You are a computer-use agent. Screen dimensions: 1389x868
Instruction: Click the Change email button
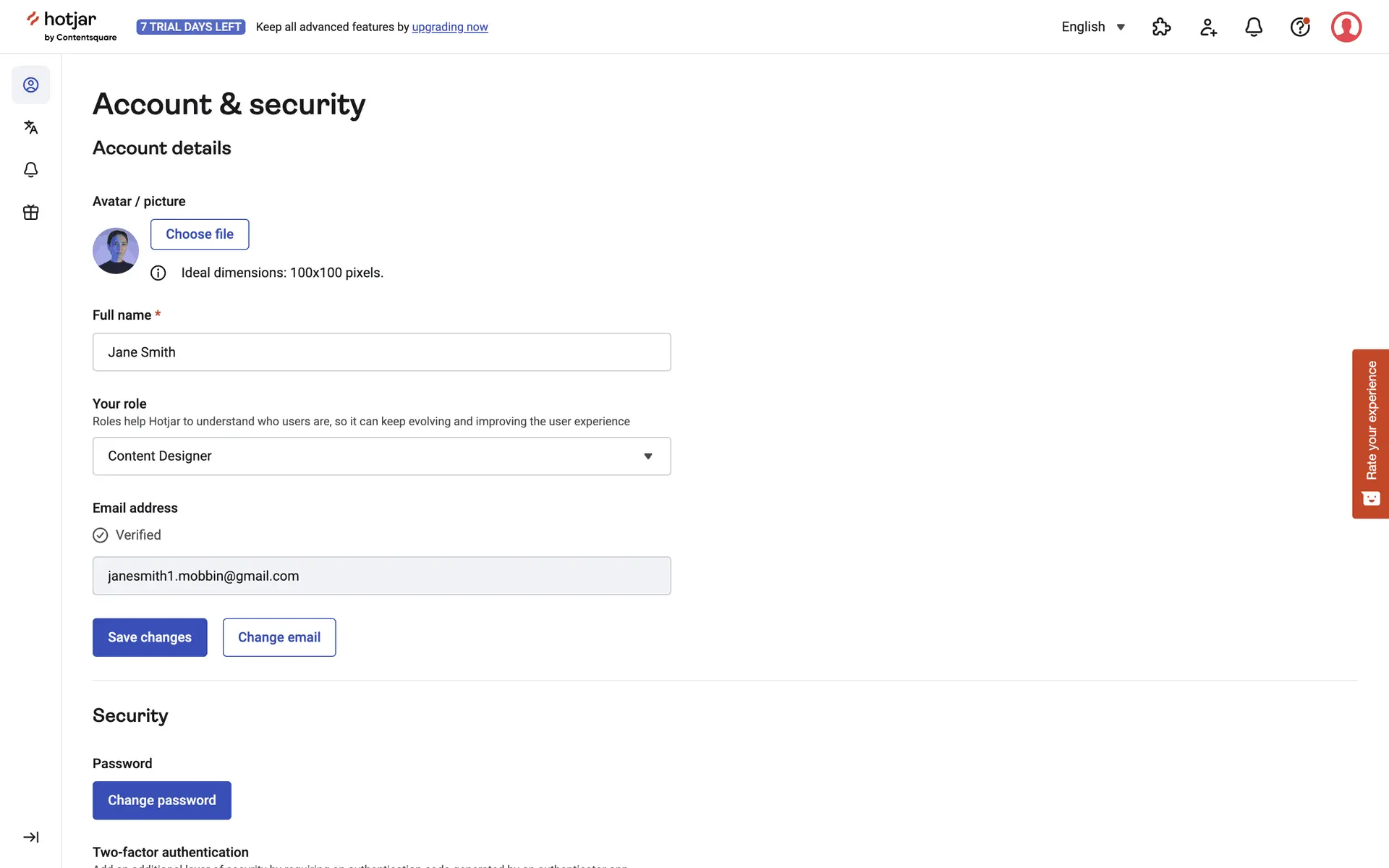279,637
